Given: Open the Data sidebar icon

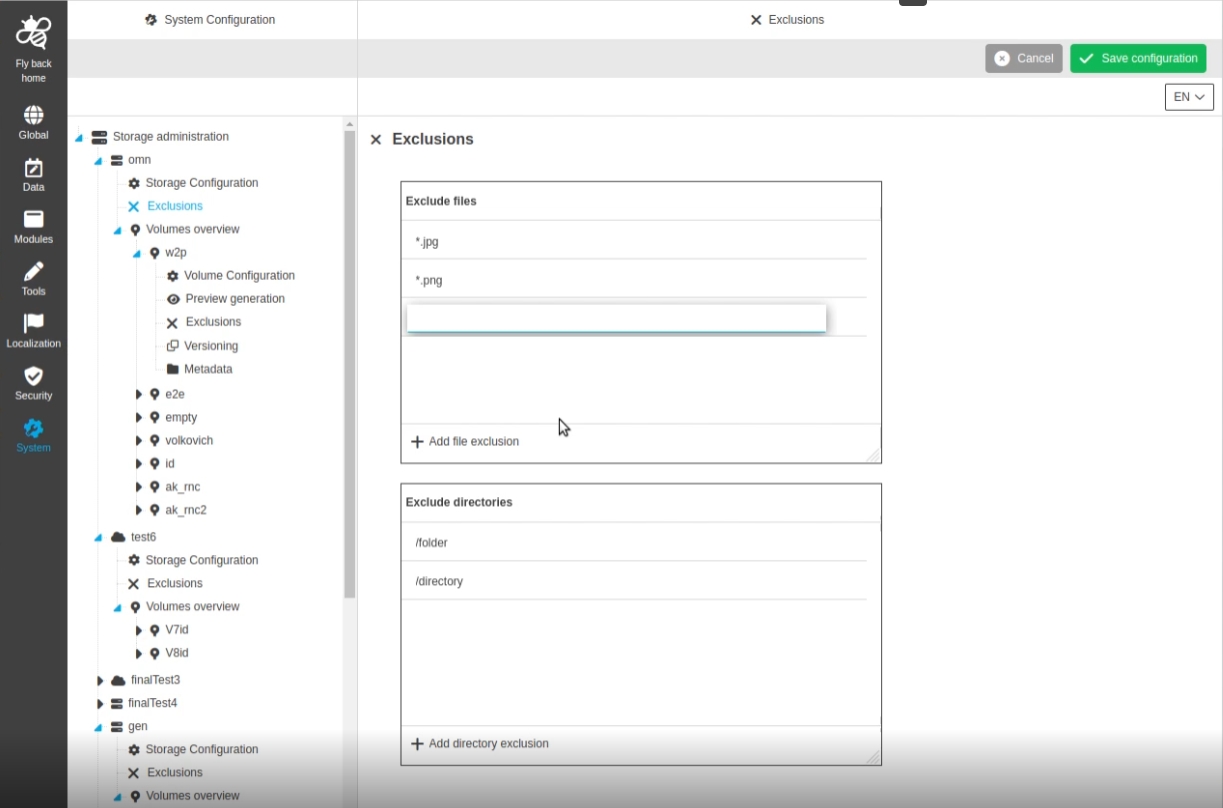Looking at the screenshot, I should [33, 168].
